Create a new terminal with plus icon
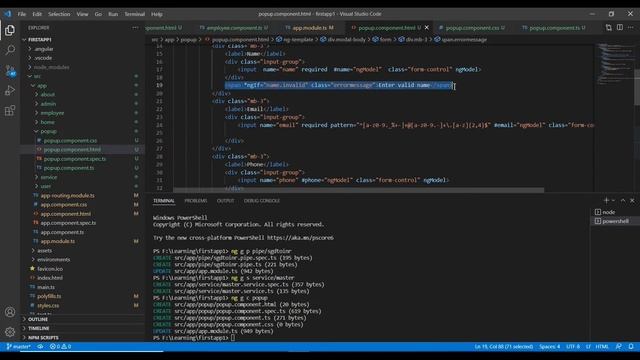Viewport: 640px width, 360px height. pyautogui.click(x=606, y=200)
